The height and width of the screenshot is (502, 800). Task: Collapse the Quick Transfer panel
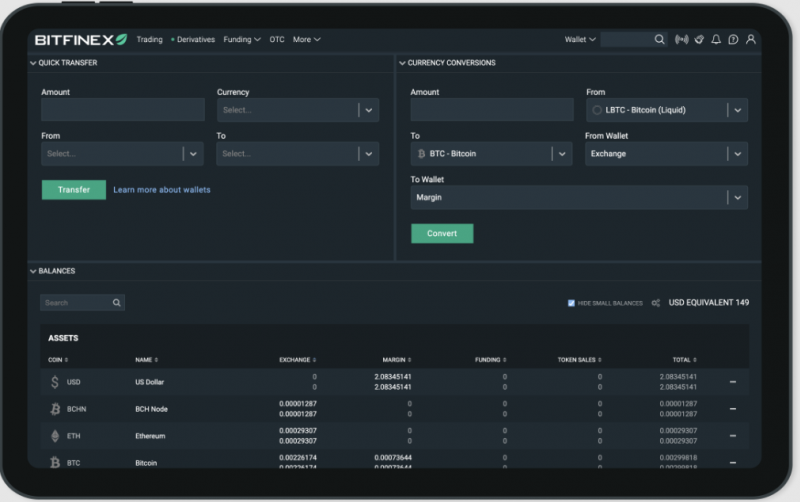tap(33, 63)
